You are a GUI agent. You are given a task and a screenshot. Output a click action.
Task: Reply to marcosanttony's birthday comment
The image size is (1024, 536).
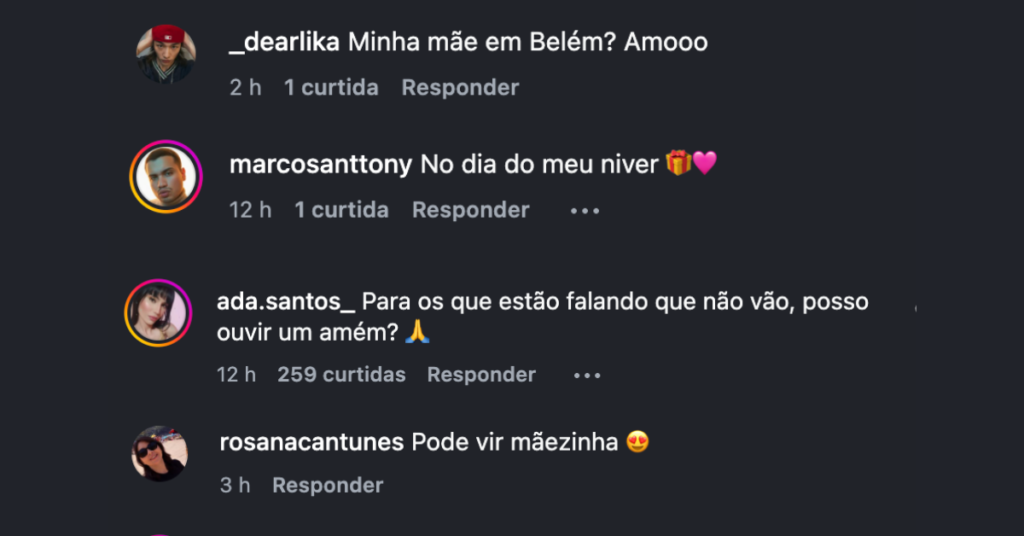[470, 210]
